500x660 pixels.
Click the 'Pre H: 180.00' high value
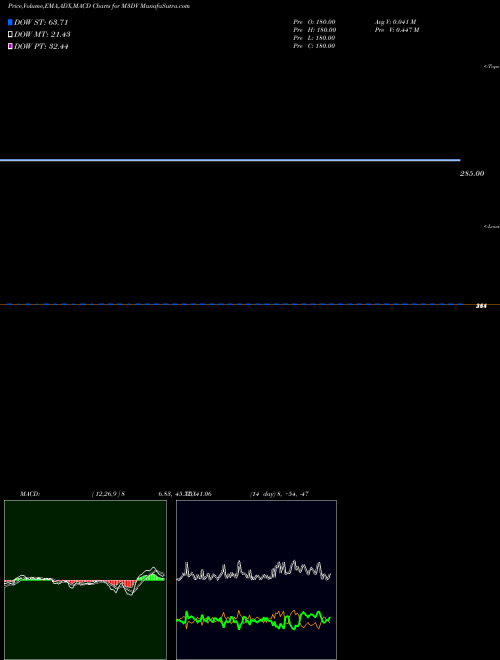tap(314, 30)
